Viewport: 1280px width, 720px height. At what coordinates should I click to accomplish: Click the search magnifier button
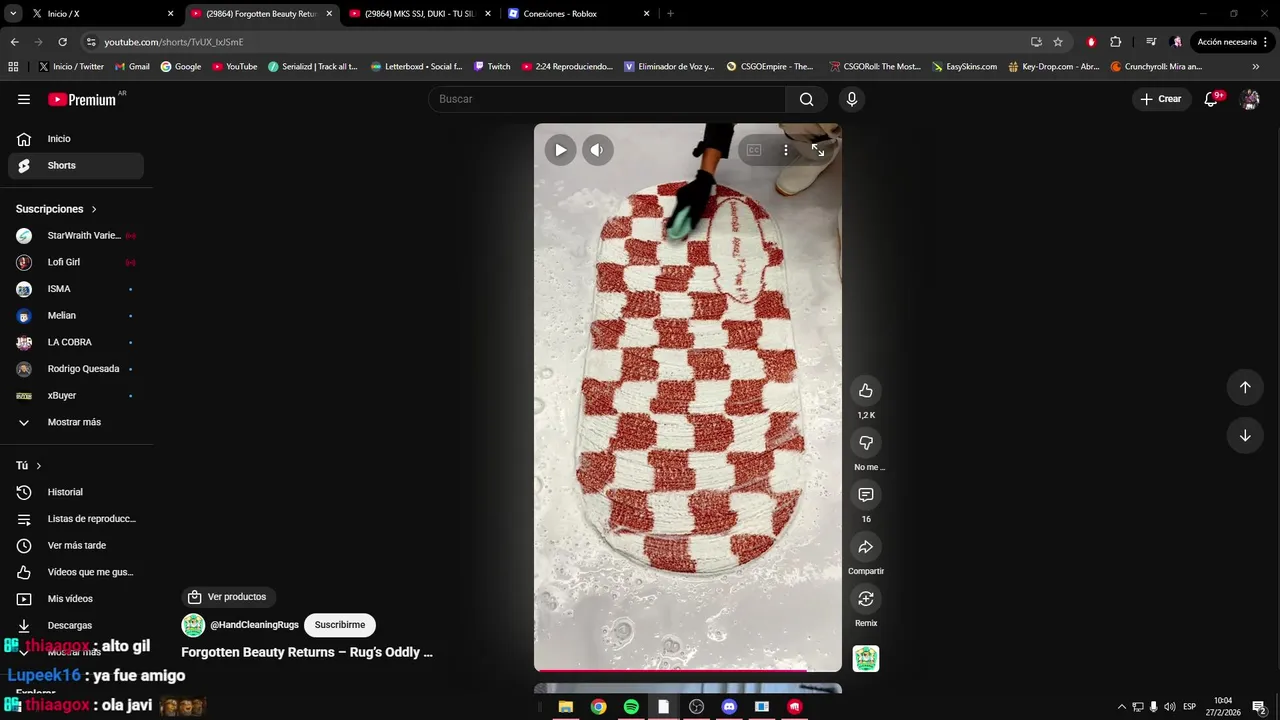(x=806, y=99)
